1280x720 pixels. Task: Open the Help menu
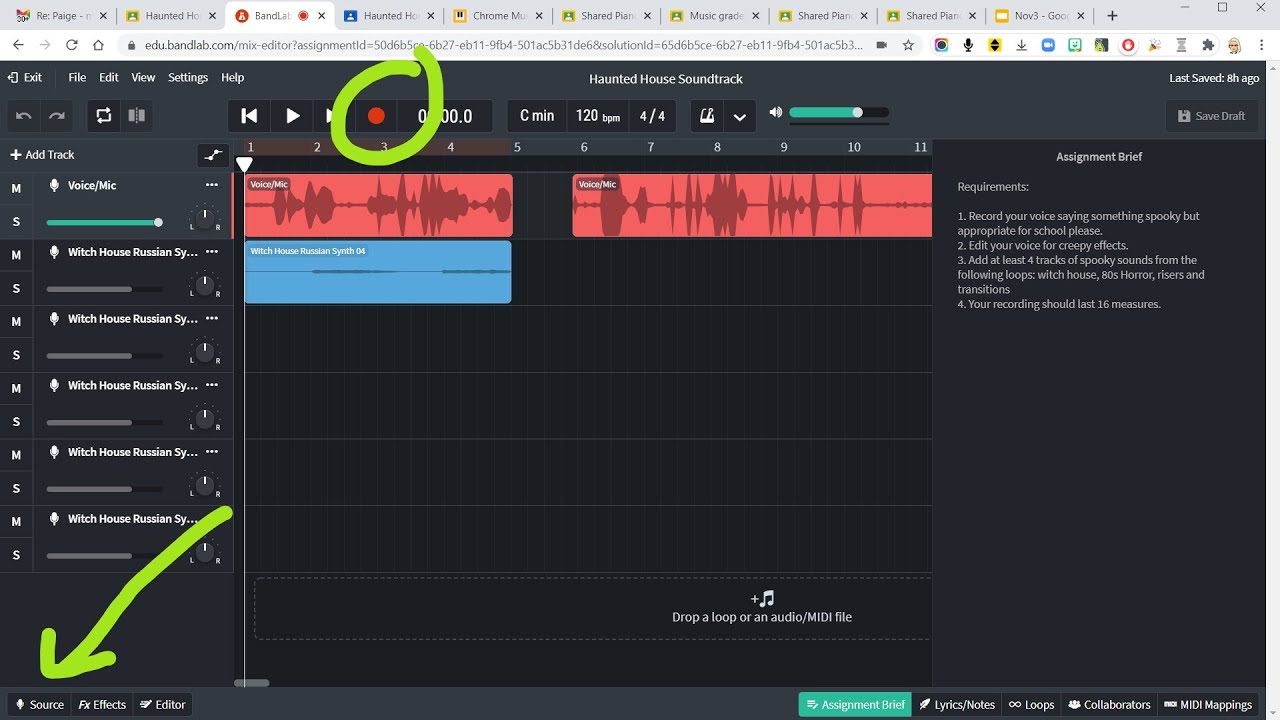tap(232, 77)
